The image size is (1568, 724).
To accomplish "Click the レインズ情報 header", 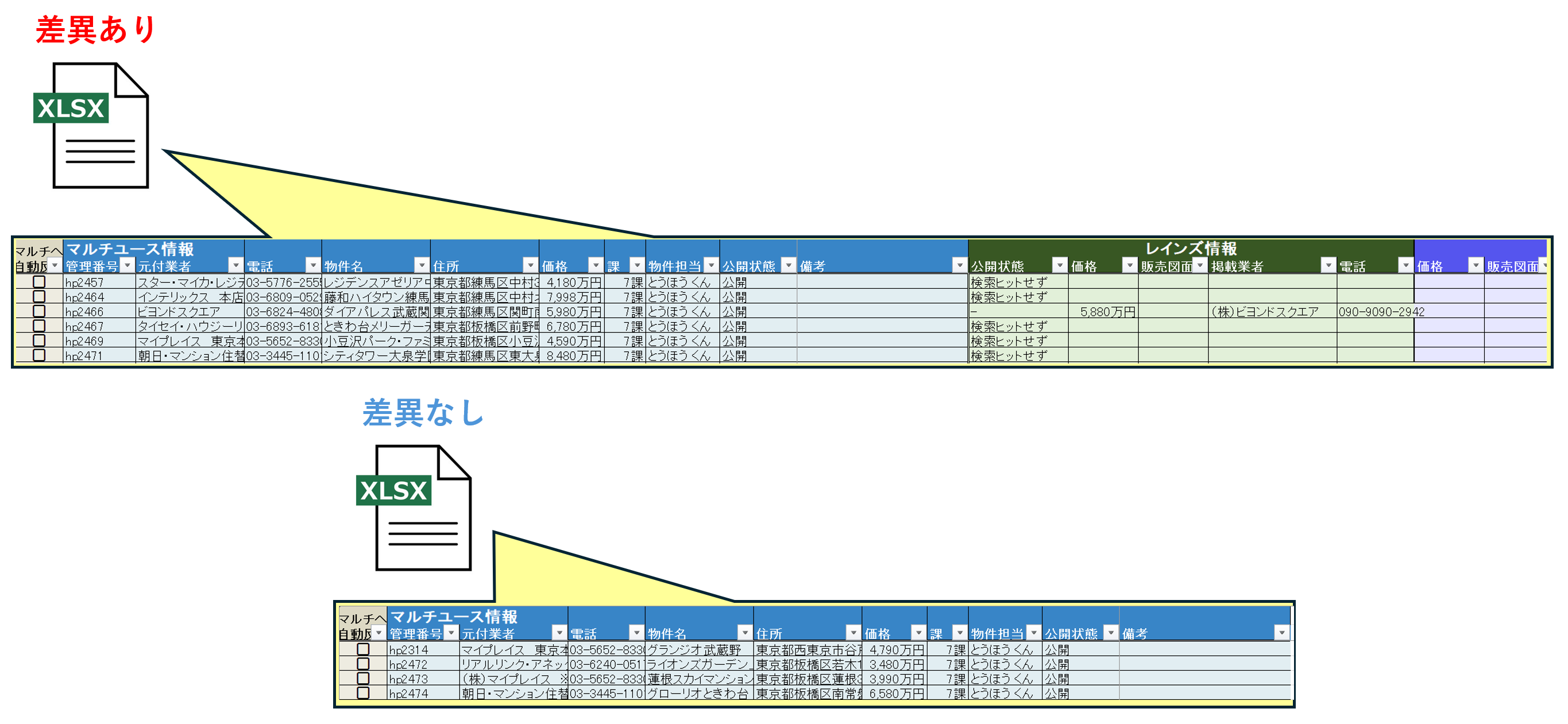I will [1190, 248].
